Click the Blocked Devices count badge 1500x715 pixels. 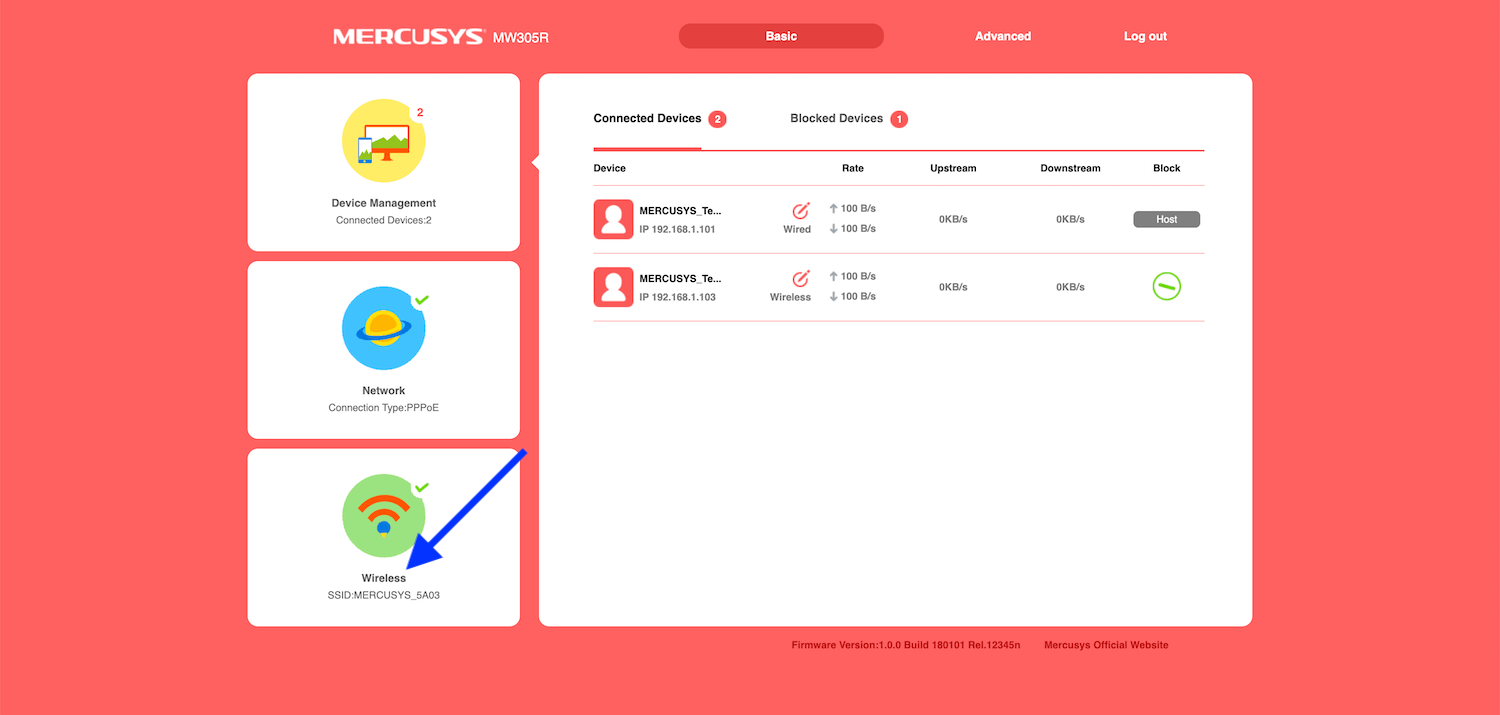[x=899, y=119]
